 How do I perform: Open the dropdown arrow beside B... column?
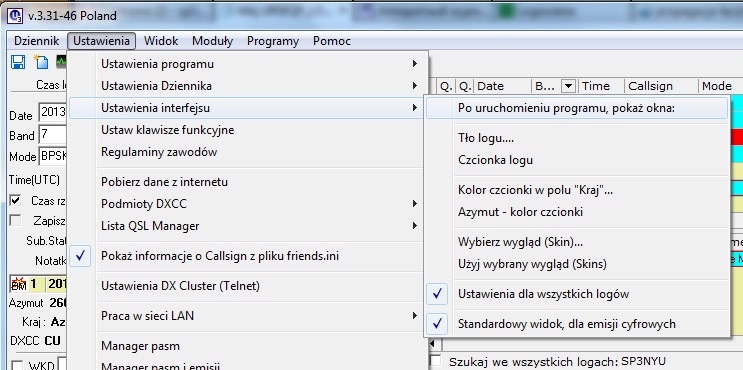[568, 86]
